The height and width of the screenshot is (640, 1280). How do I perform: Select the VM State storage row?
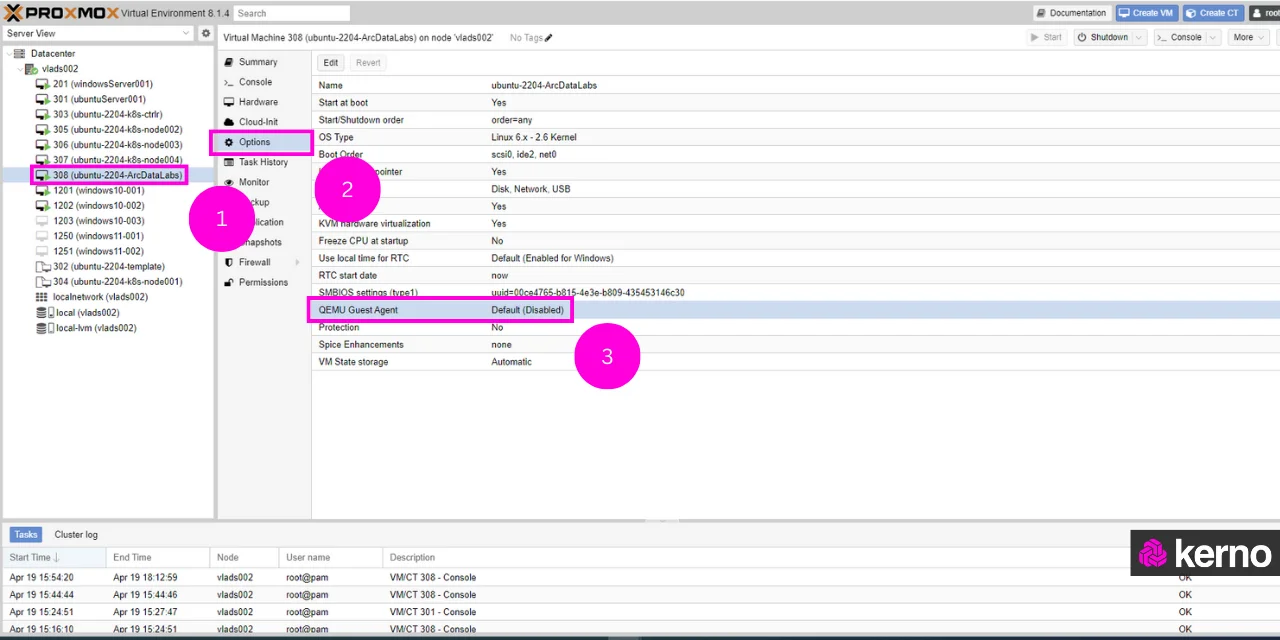(x=796, y=362)
